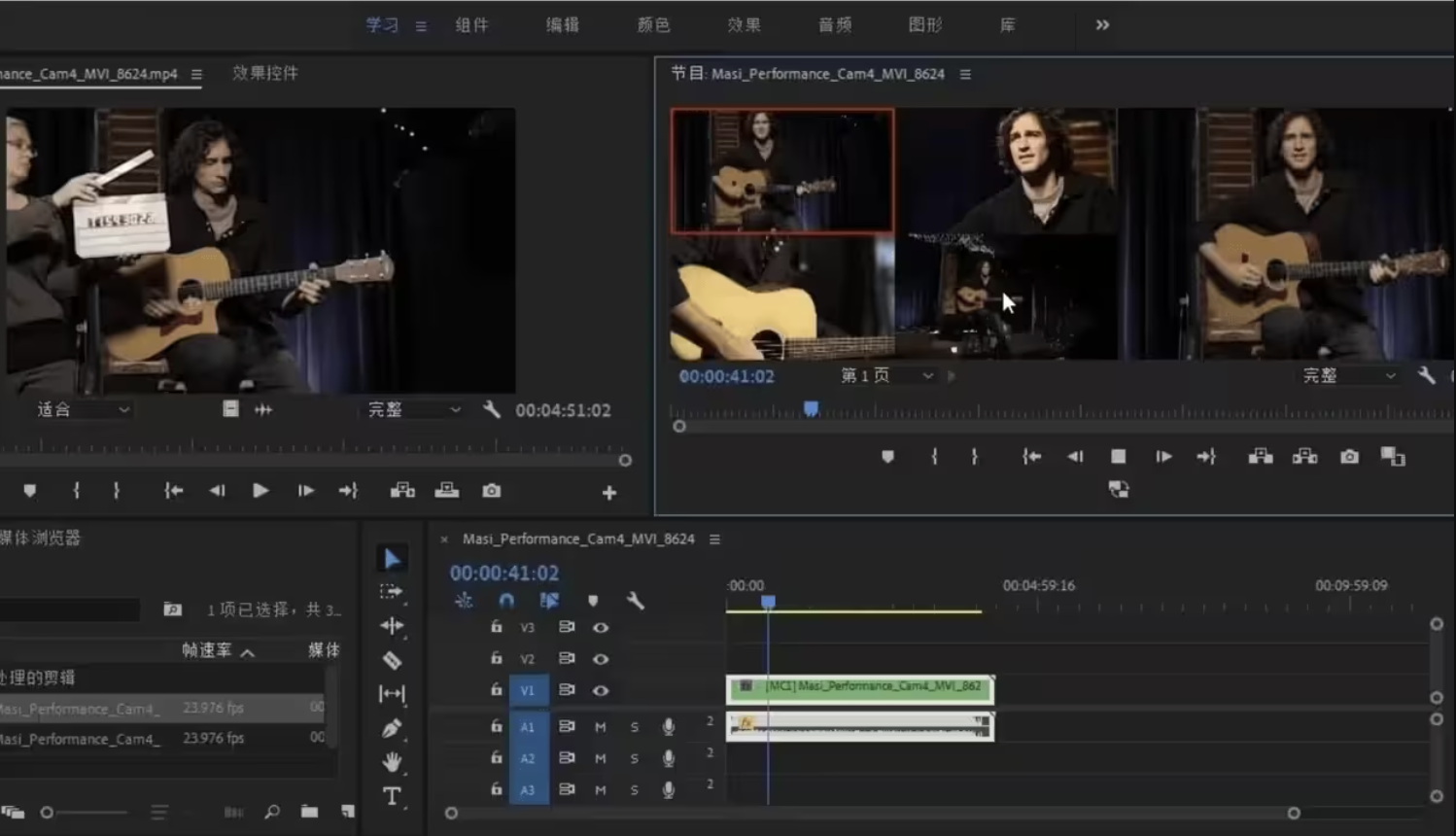Toggle lock on track V3

coord(497,627)
